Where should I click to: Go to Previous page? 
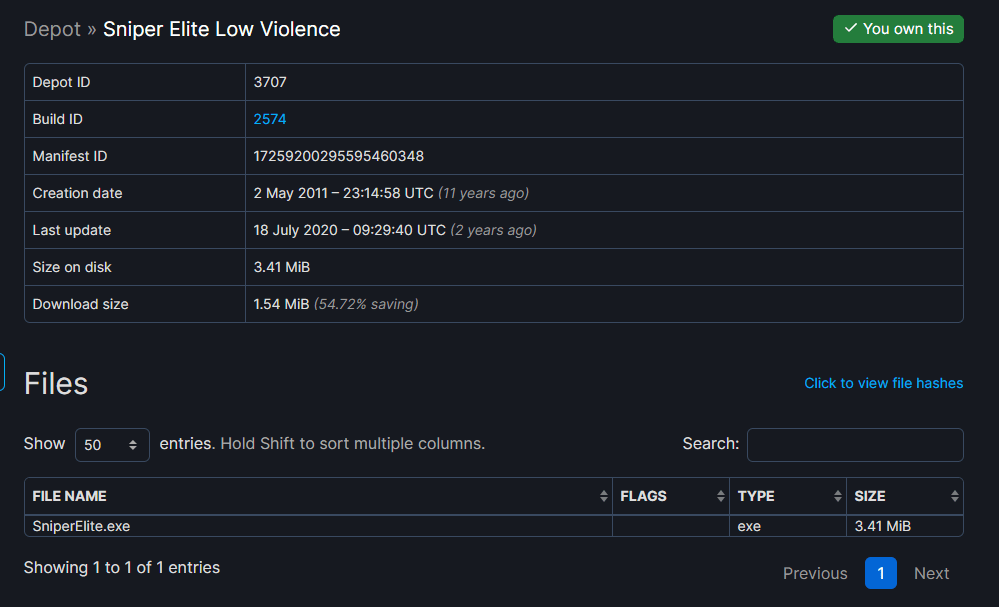coord(815,573)
